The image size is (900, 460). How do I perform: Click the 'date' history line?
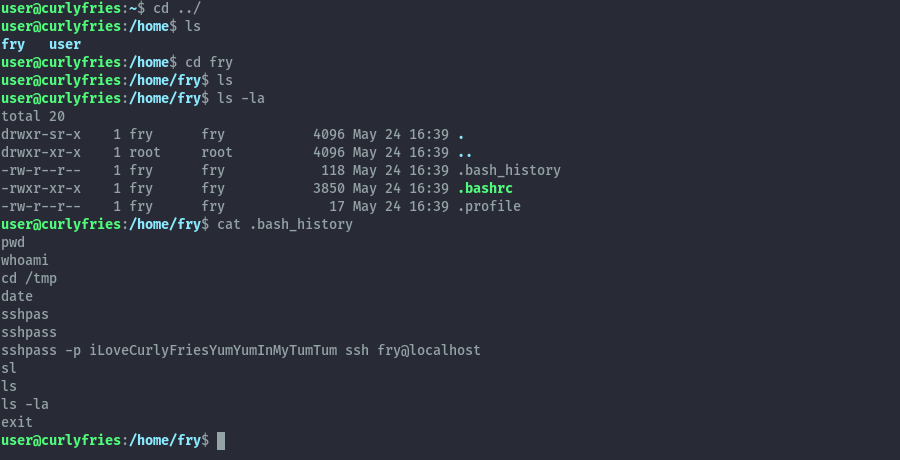click(17, 296)
